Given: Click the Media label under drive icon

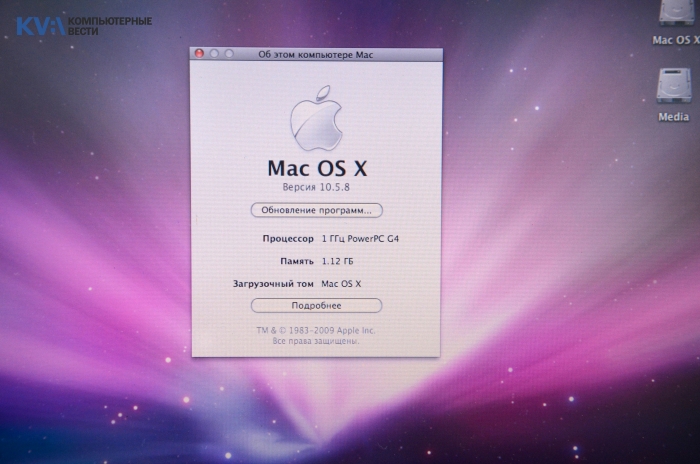Looking at the screenshot, I should (x=674, y=117).
